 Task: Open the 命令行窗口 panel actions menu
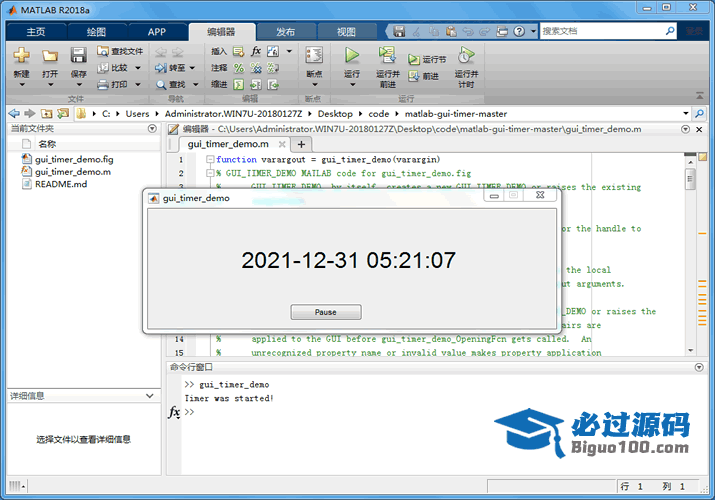699,367
